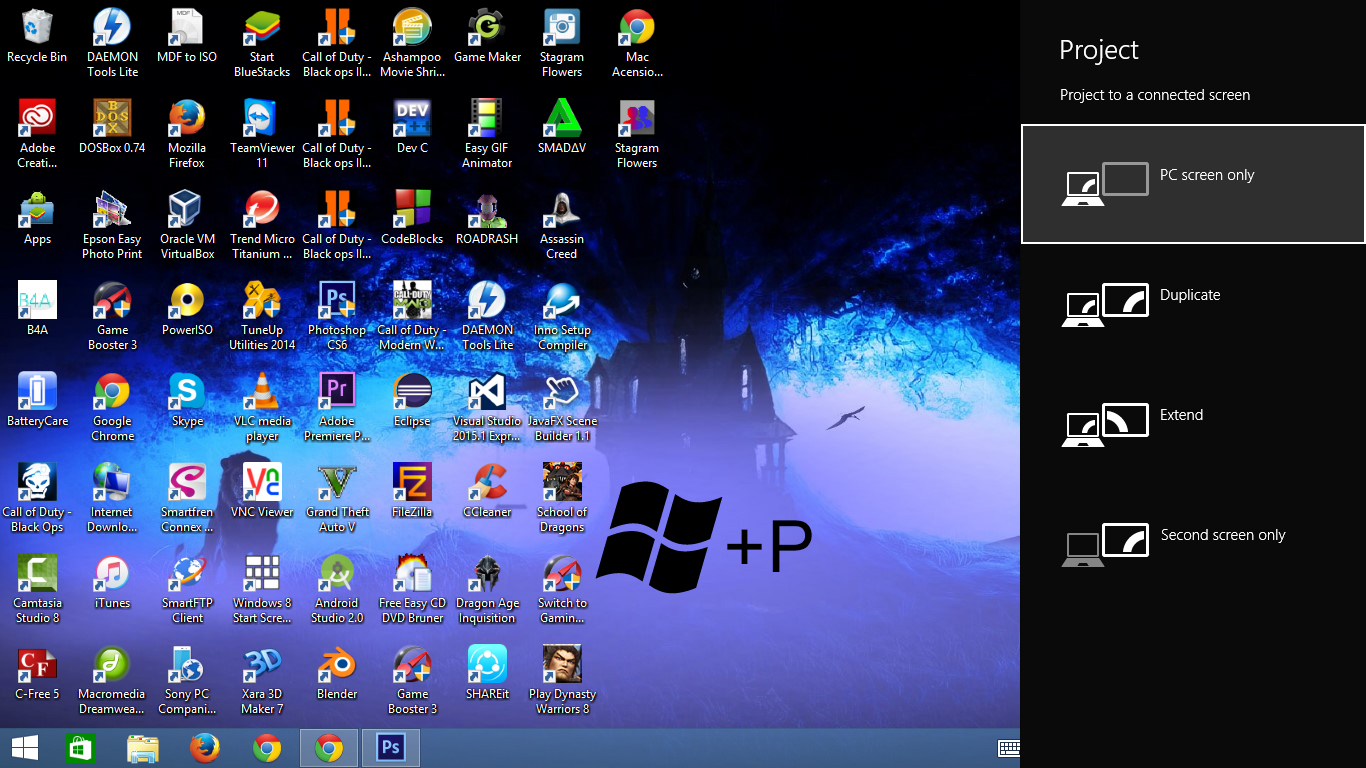Select the TeamViewer 11 shortcut

tap(262, 135)
